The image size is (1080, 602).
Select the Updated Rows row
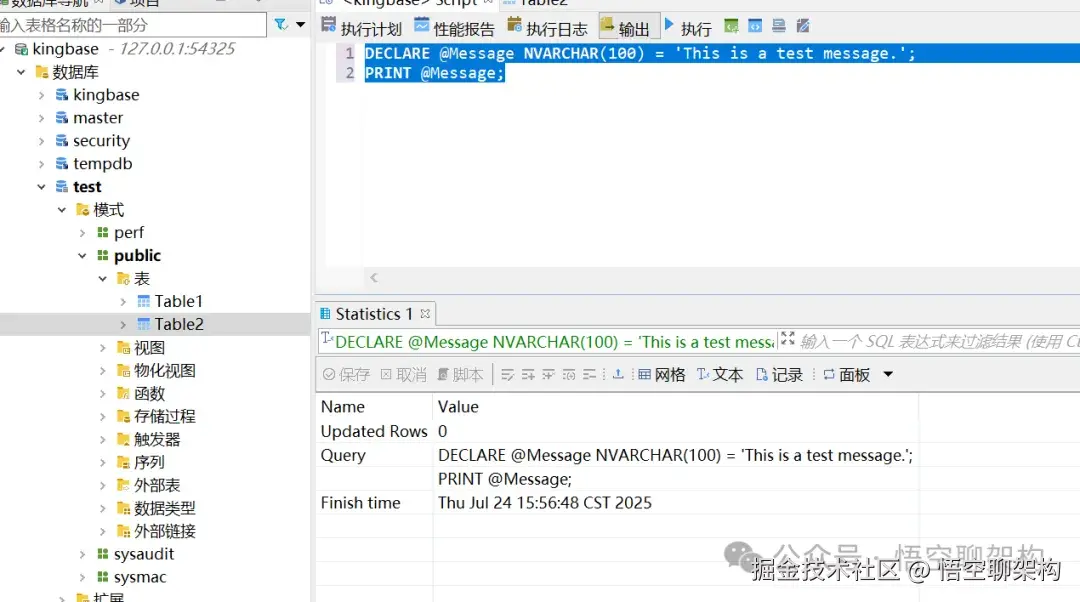(x=616, y=431)
